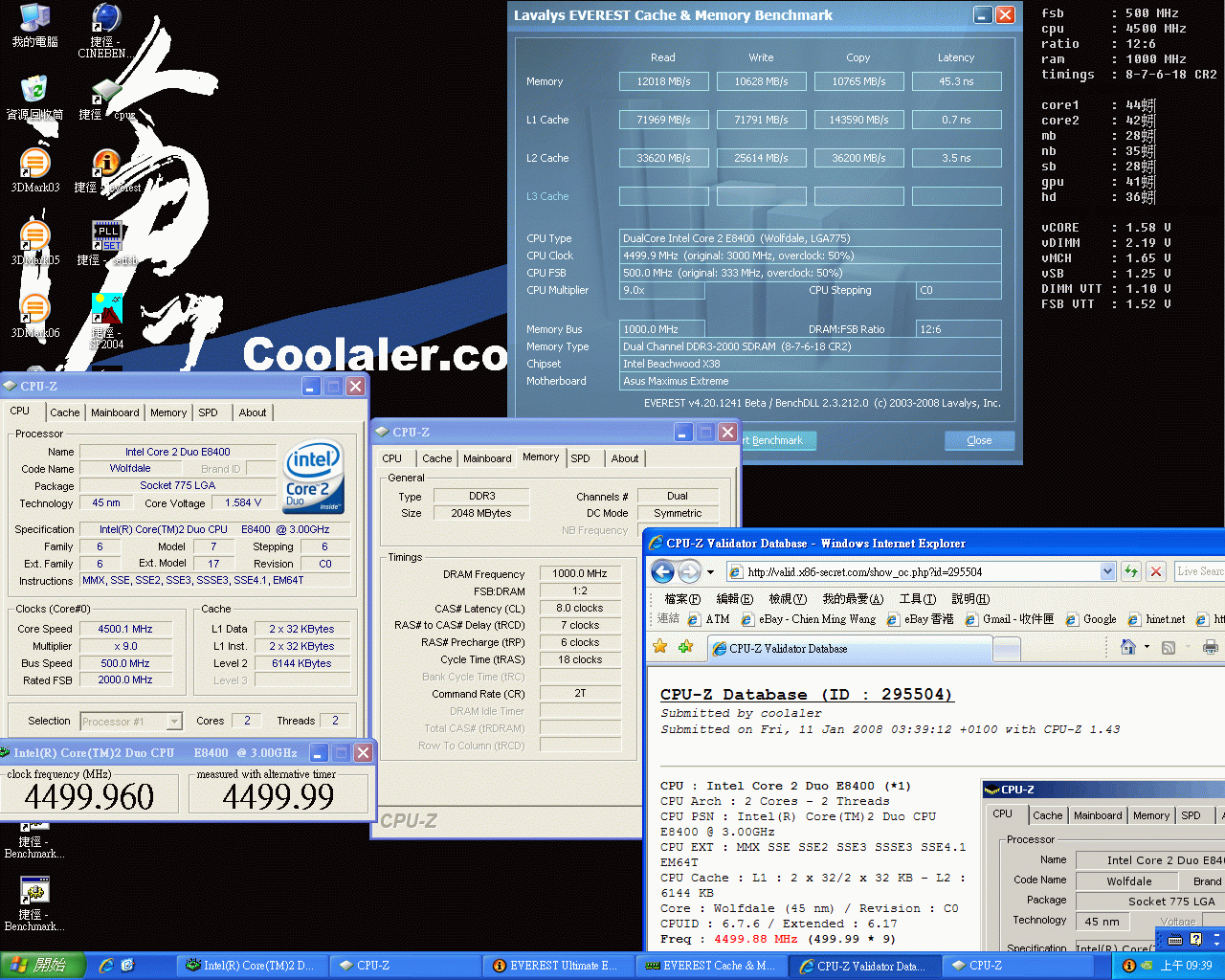The image size is (1225, 980).
Task: Open the 資源回收筒 recycle bin icon
Action: pyautogui.click(x=34, y=98)
